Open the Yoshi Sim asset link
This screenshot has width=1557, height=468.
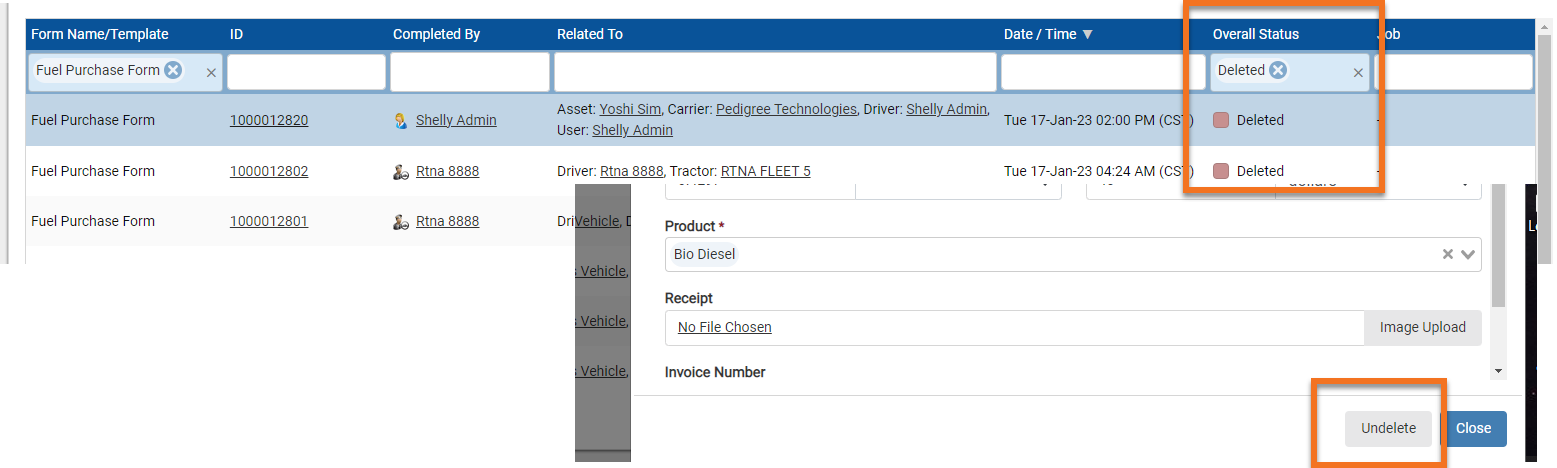(630, 109)
